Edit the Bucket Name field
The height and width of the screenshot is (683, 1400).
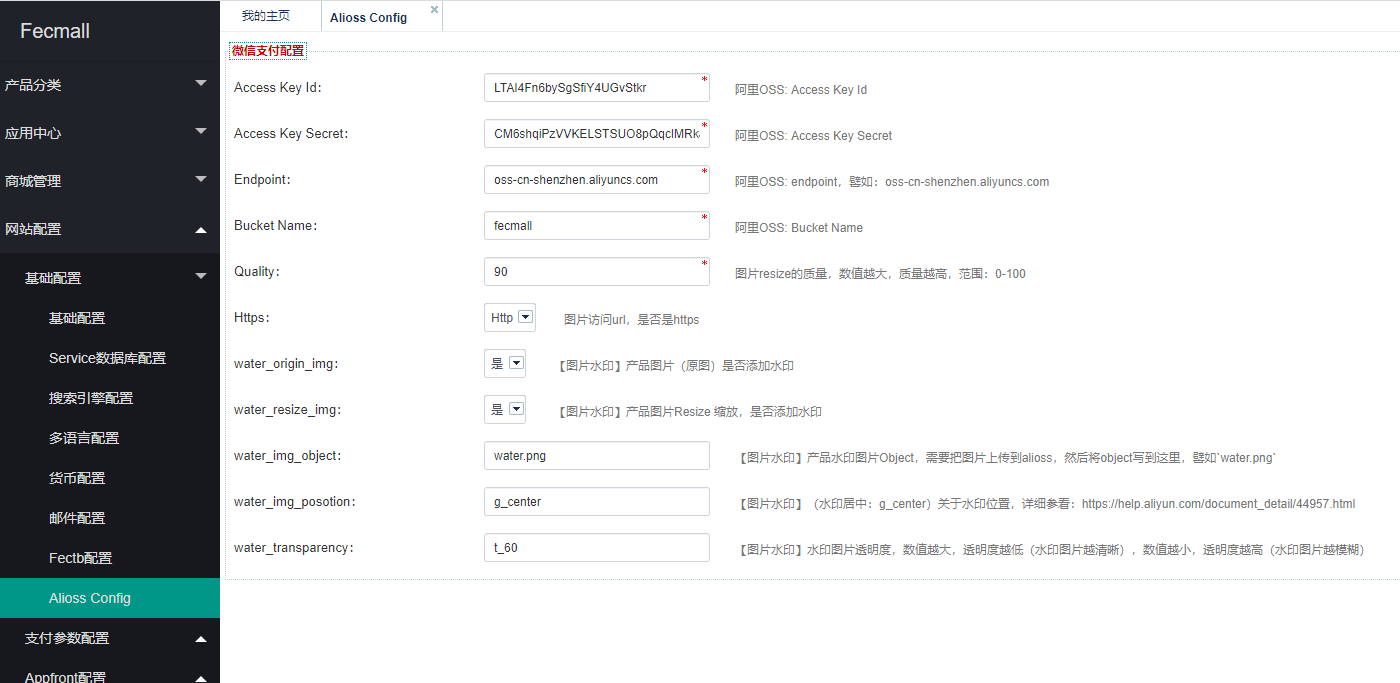pyautogui.click(x=597, y=225)
